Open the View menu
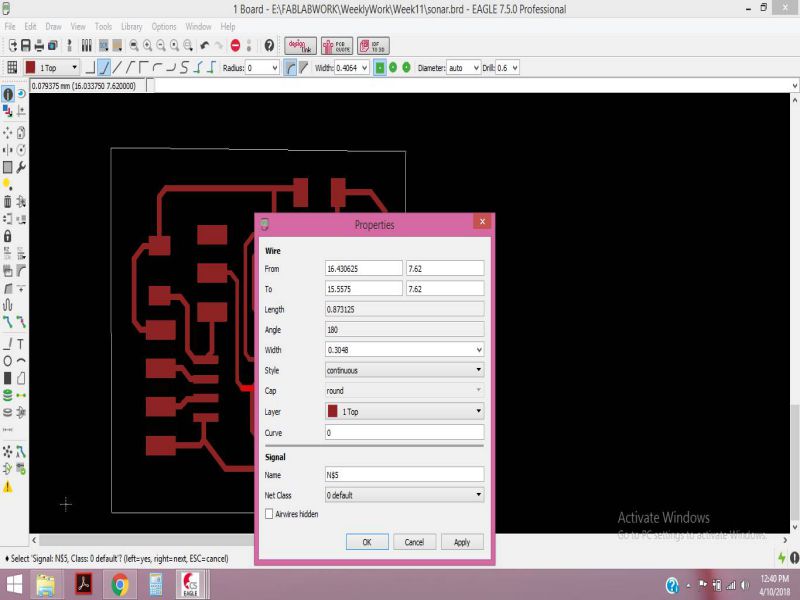Image resolution: width=800 pixels, height=600 pixels. coord(78,27)
